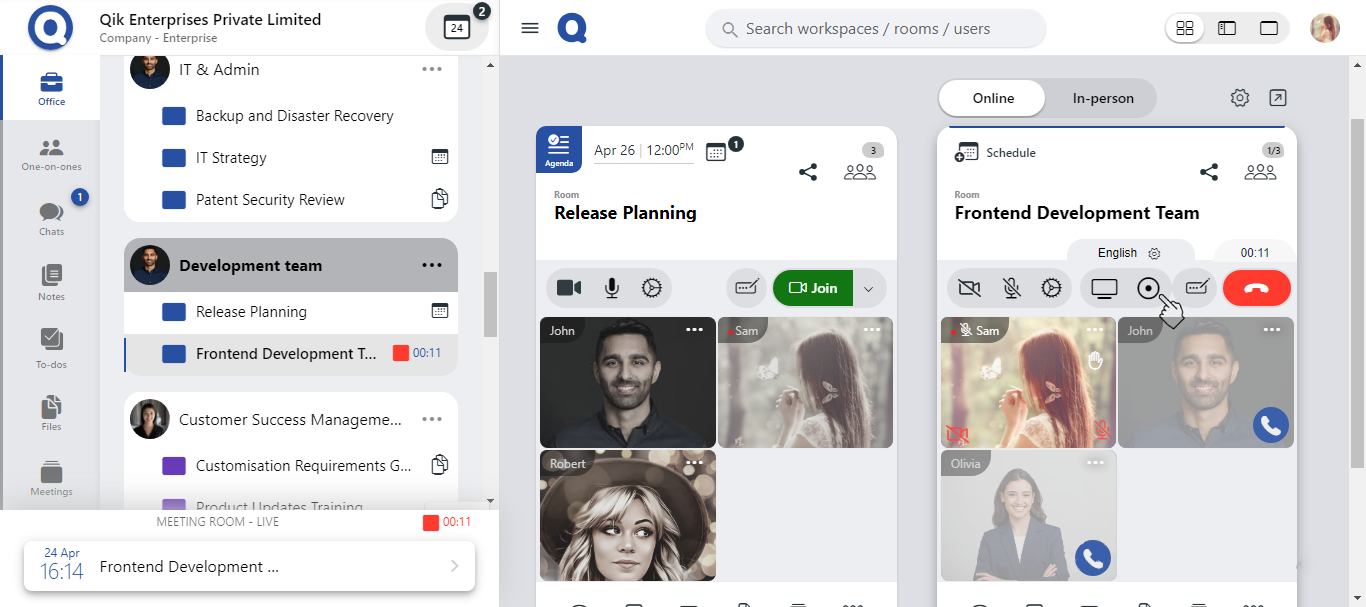Click the search workspaces input field

point(875,29)
